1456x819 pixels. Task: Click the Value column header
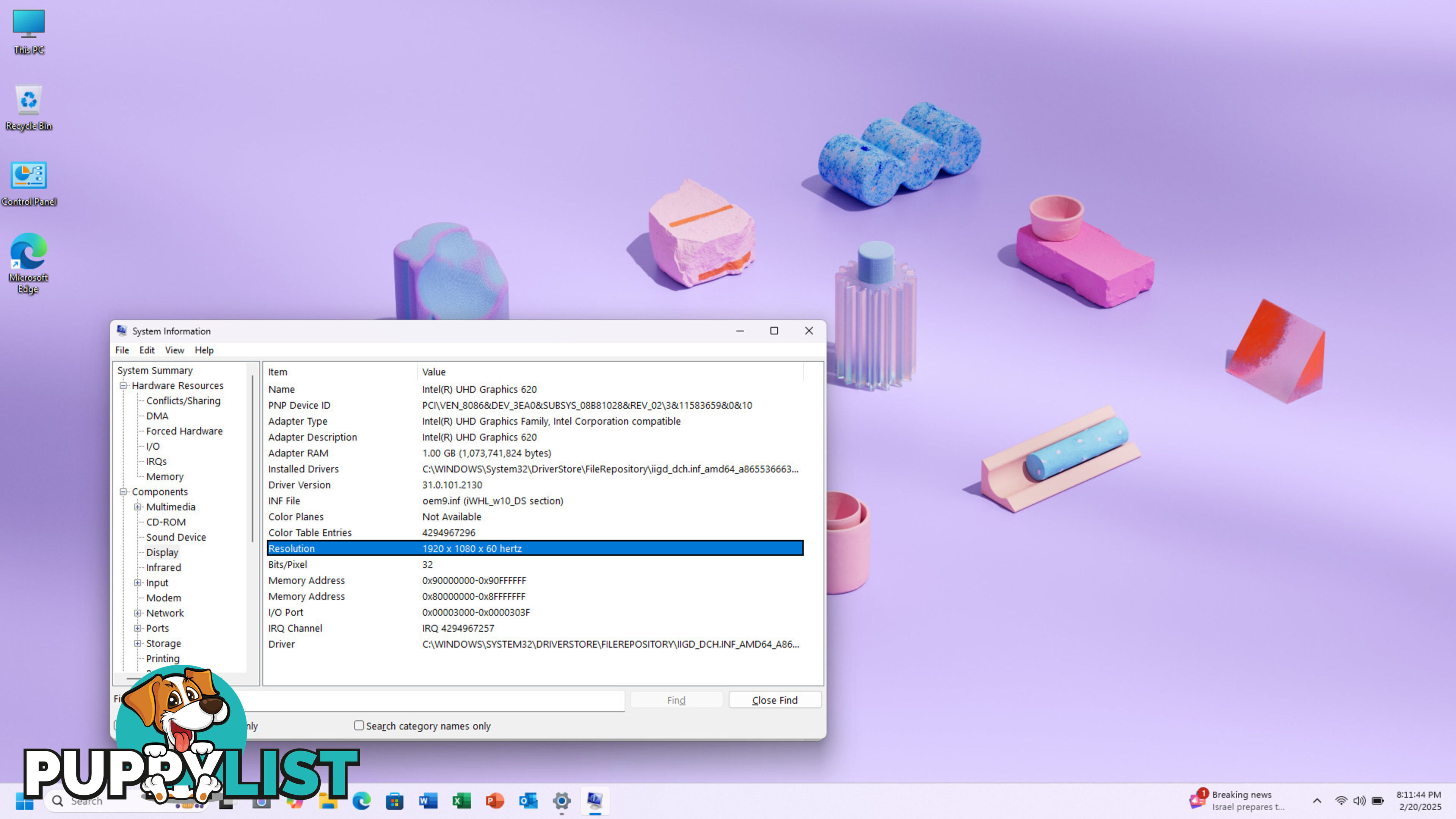coord(610,372)
